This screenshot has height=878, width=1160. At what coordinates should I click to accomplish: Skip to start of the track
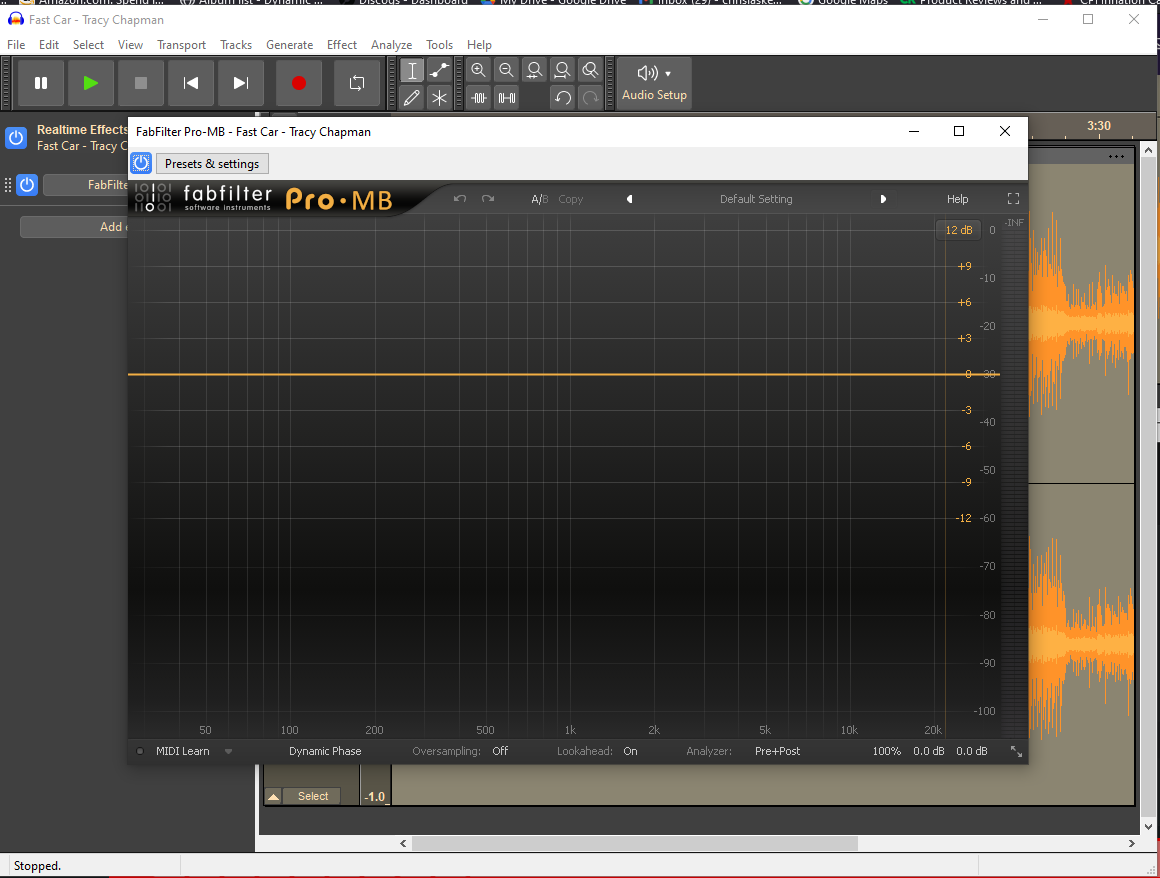pos(191,83)
